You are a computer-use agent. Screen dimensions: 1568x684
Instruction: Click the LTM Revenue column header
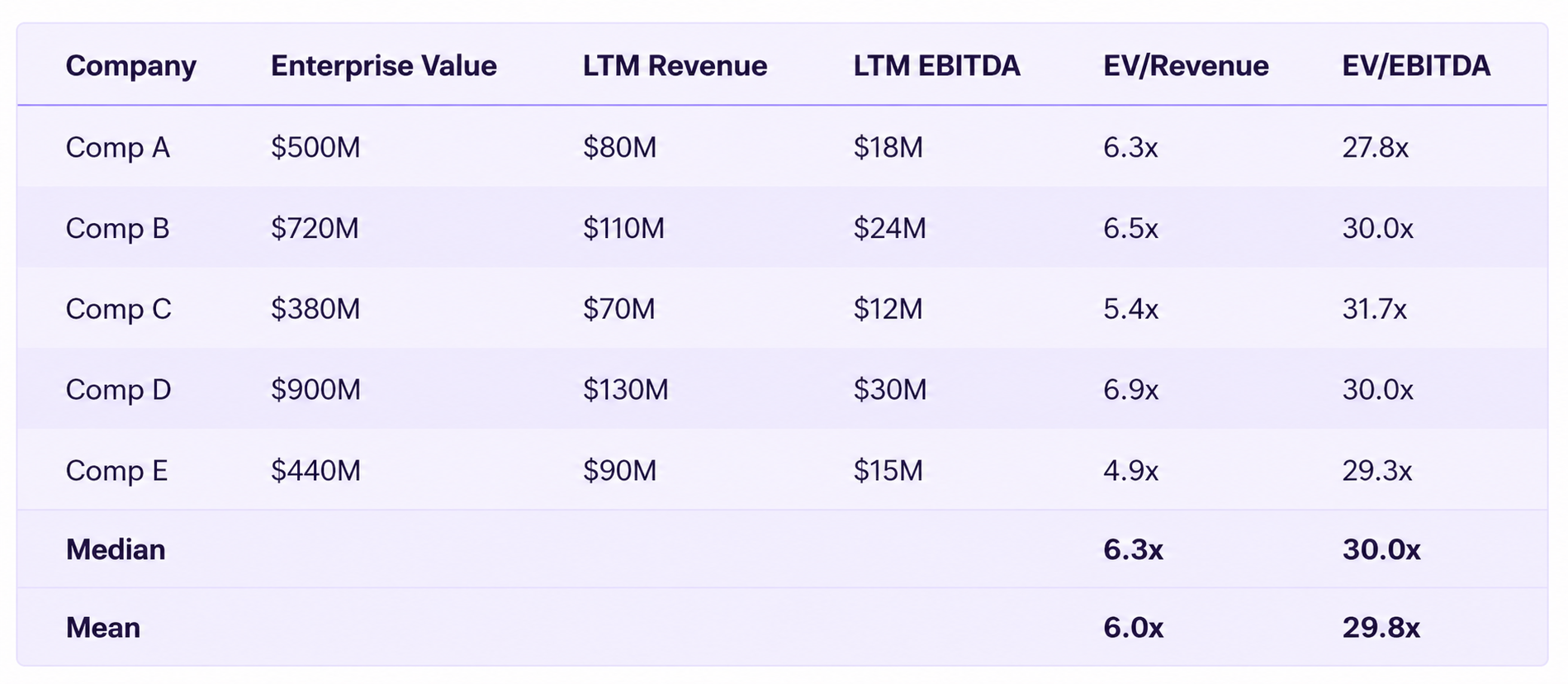pos(675,66)
